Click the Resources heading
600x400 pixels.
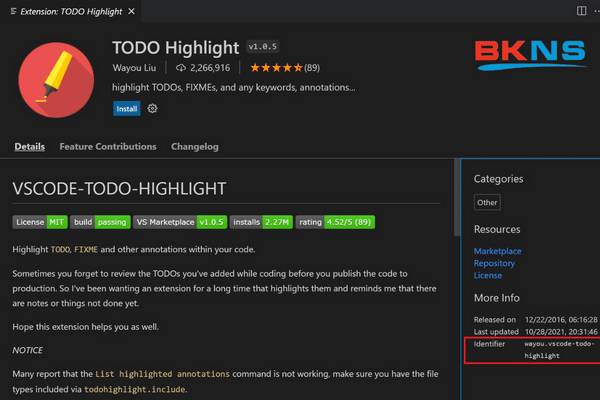coord(497,229)
